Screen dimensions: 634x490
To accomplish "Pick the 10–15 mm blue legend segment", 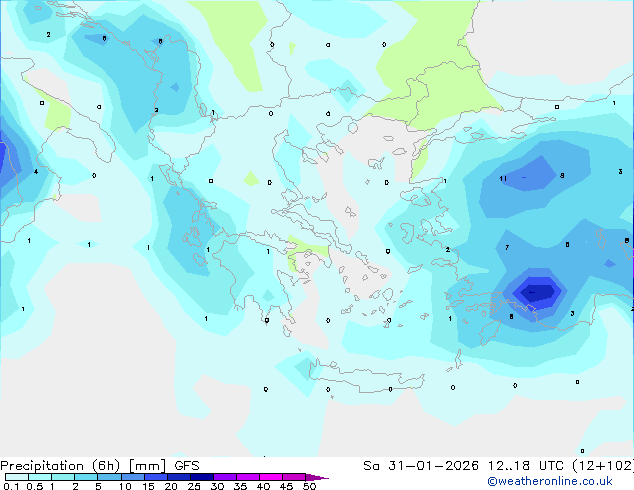I will pyautogui.click(x=133, y=477).
